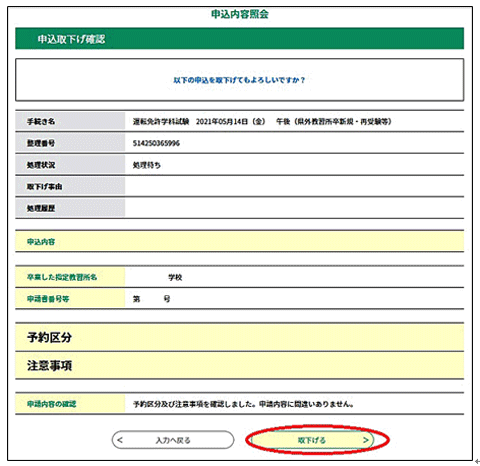
Task: Click the left chevron on 入力へ戻る
Action: (x=120, y=440)
